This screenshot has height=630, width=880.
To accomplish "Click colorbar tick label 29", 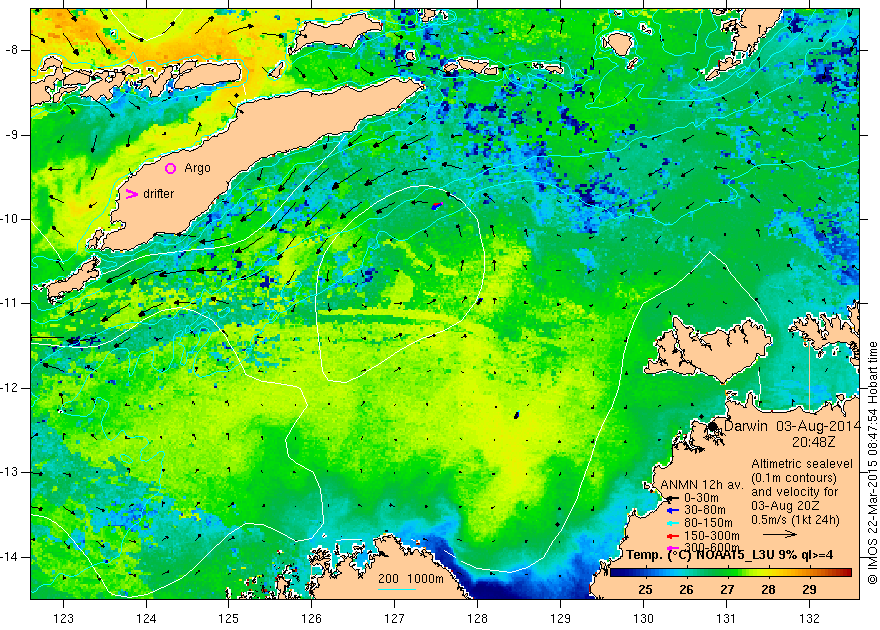I will tap(809, 590).
